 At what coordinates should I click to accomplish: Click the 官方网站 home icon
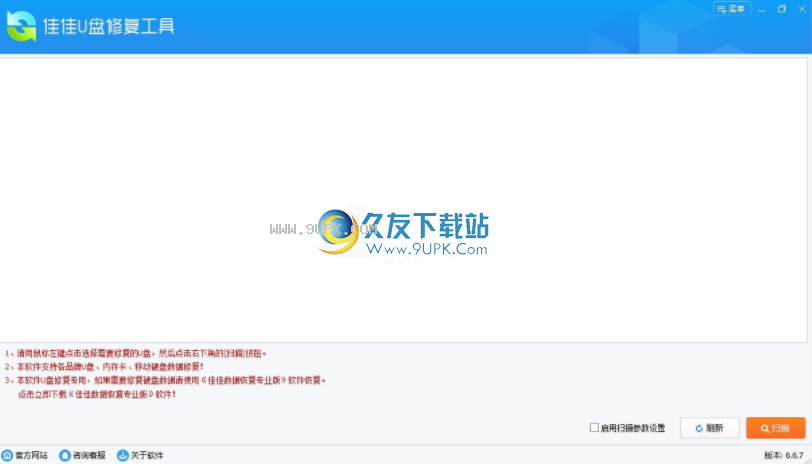(7, 455)
